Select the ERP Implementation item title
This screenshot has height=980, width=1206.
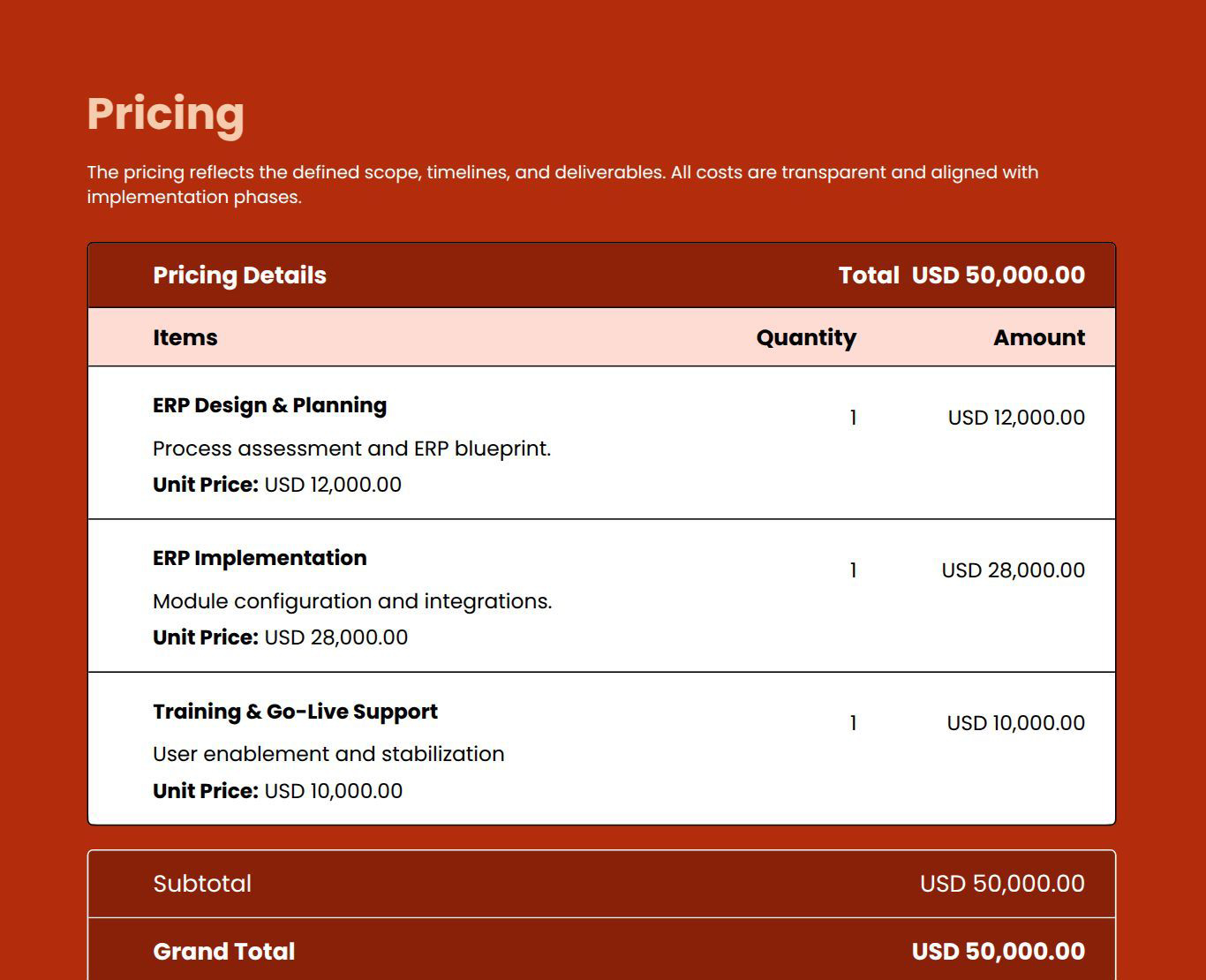coord(260,558)
